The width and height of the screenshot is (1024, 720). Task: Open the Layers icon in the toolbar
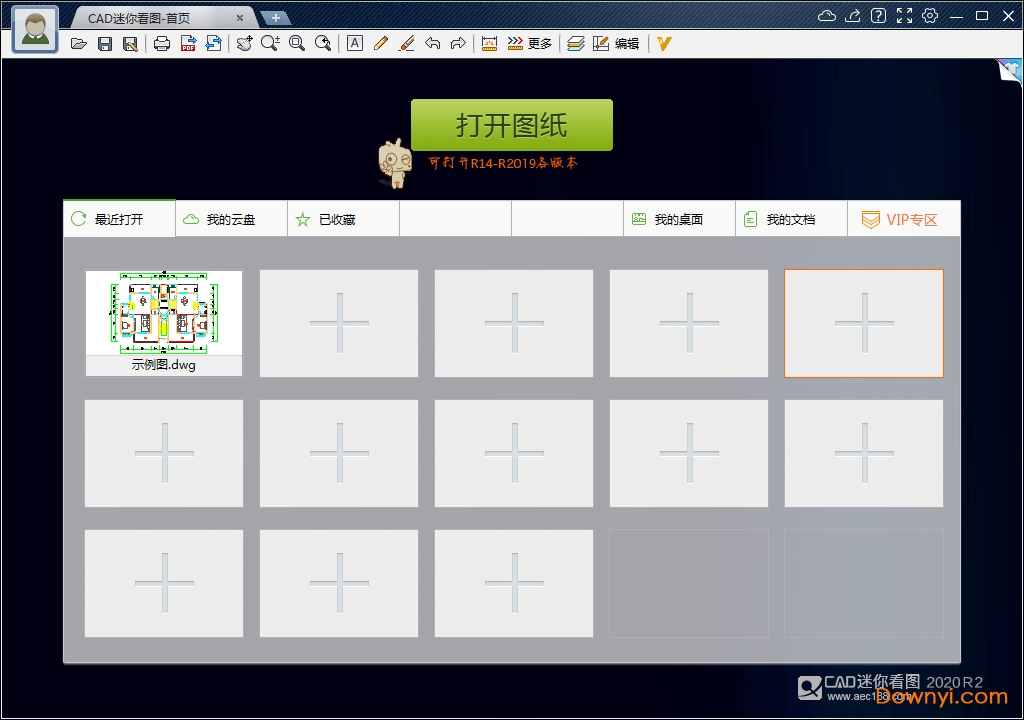577,43
